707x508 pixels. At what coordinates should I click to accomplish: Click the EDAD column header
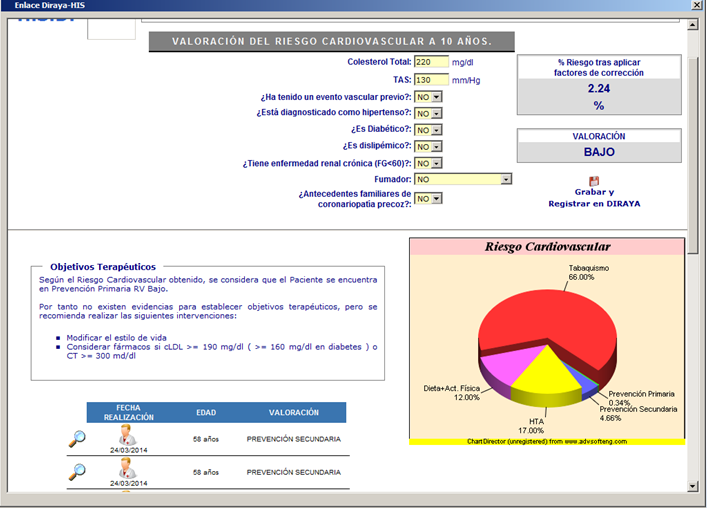[206, 412]
